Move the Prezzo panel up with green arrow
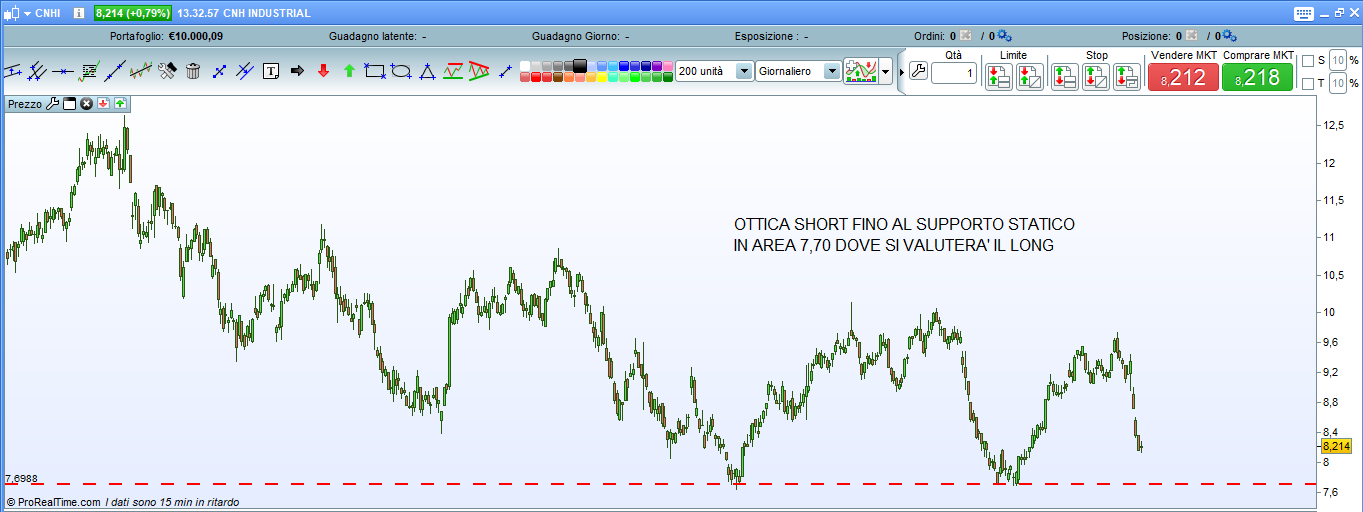The image size is (1363, 512). (x=120, y=103)
